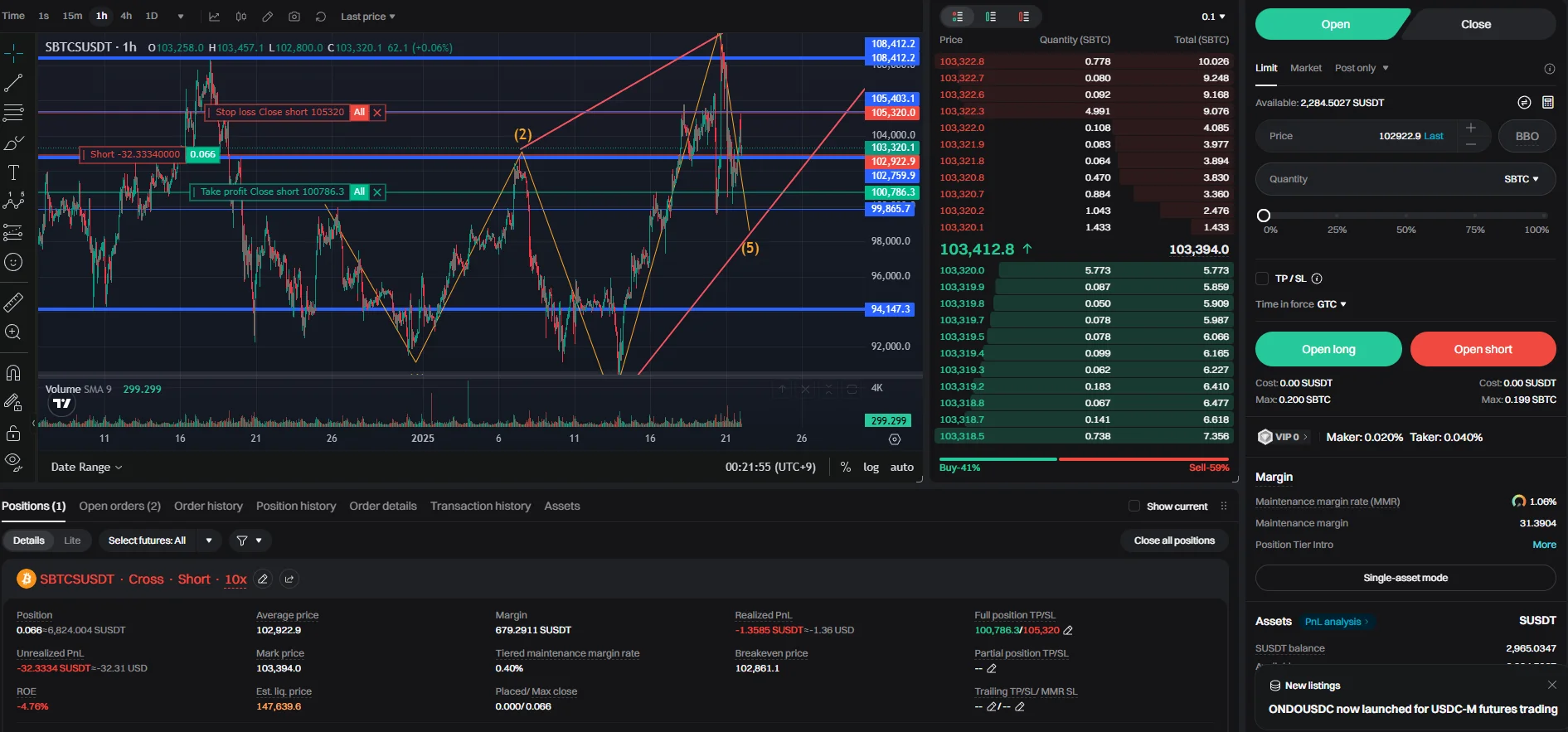Enable the TP / SL checkbox
Image resolution: width=1568 pixels, height=732 pixels.
tap(1262, 279)
